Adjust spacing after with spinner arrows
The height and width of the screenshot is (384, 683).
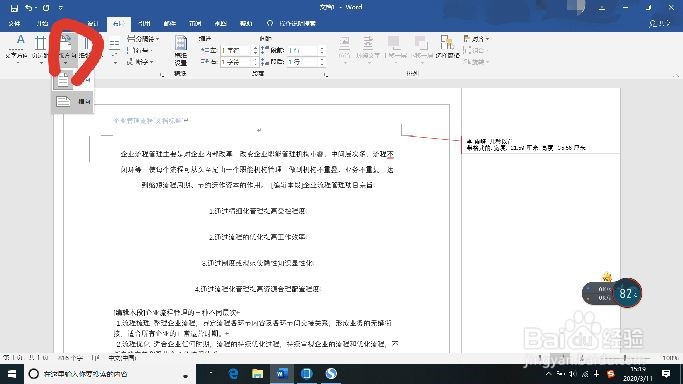pyautogui.click(x=322, y=62)
